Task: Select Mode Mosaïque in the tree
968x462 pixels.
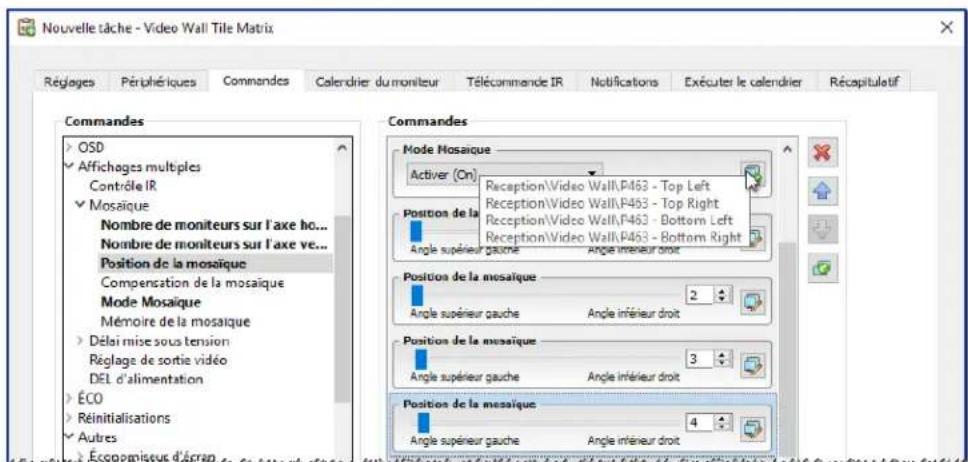Action: 151,302
